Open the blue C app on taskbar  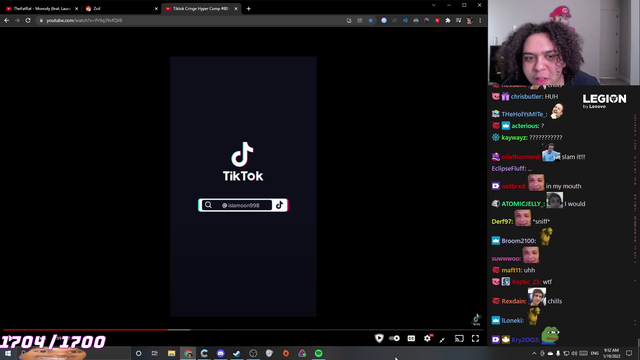click(204, 353)
